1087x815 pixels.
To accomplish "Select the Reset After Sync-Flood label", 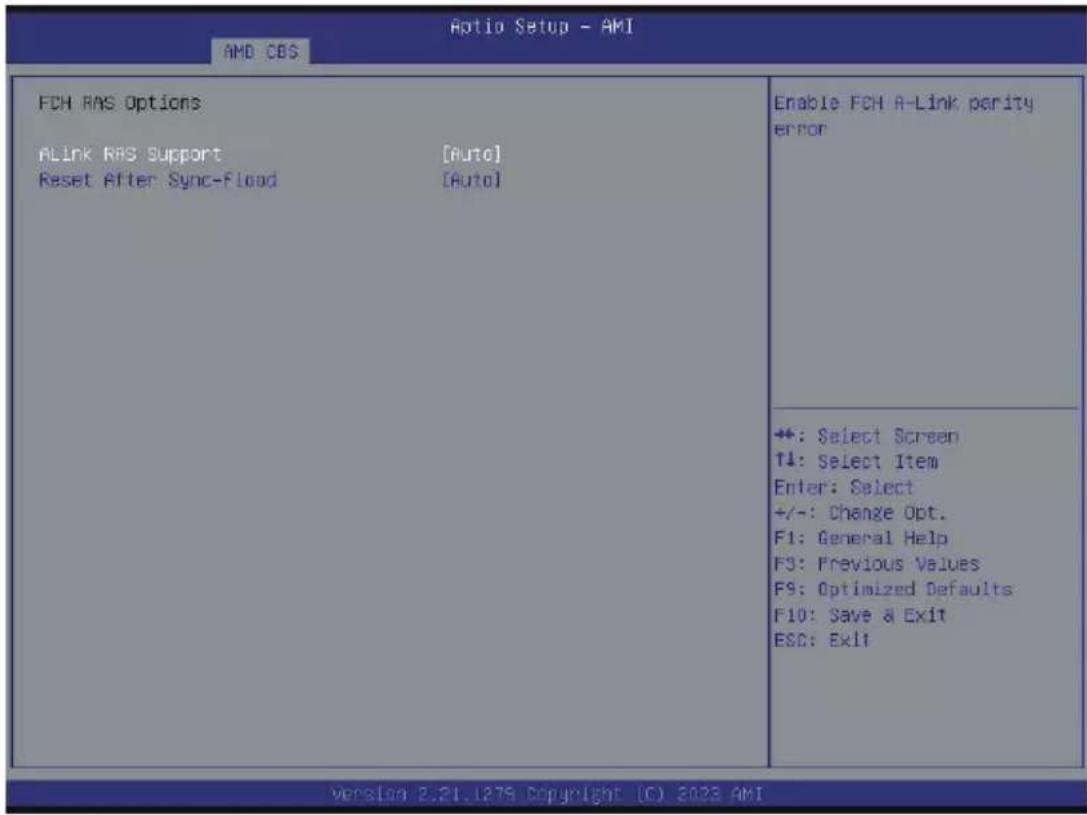I will (x=158, y=180).
